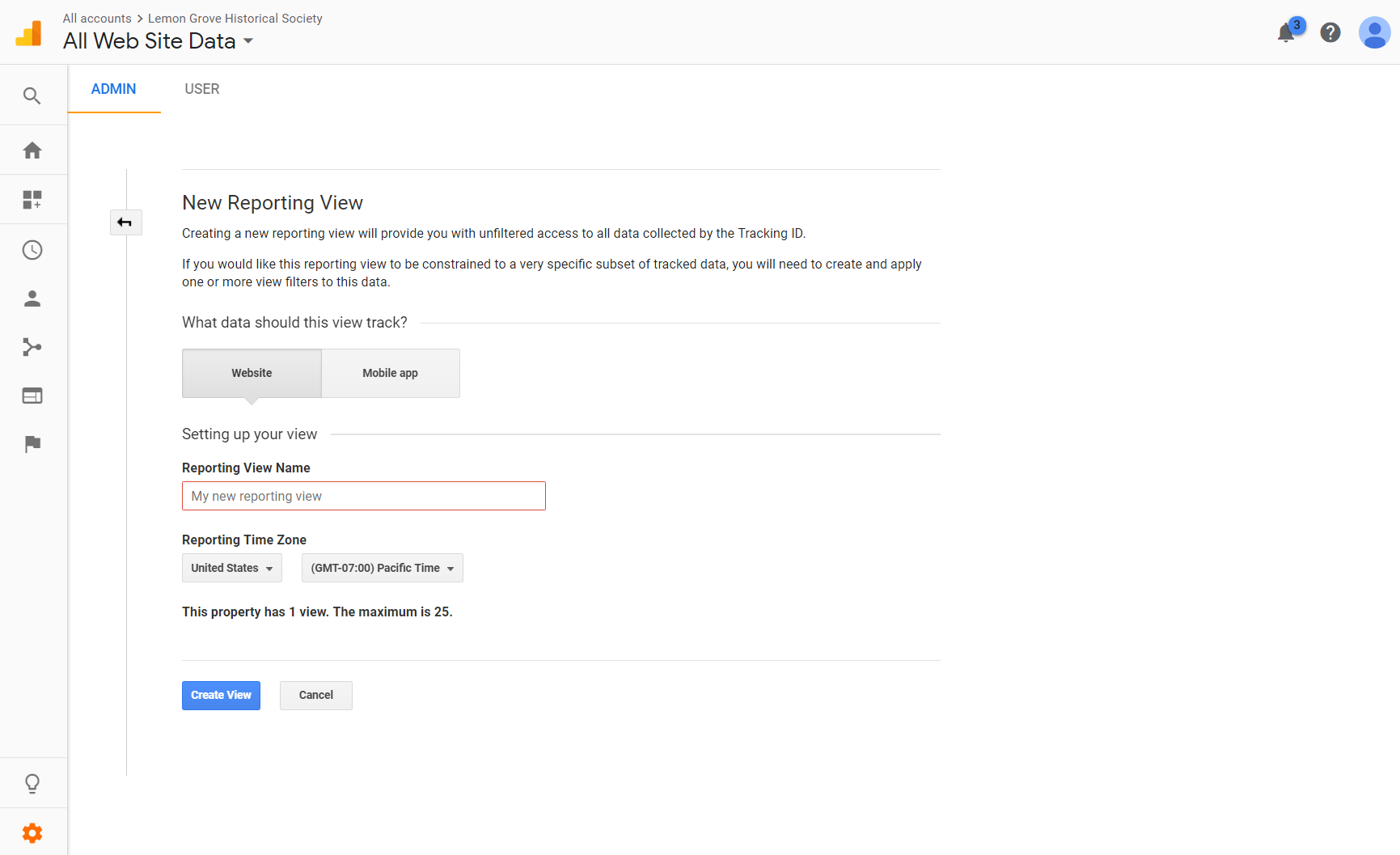Open Admin gear icon
Image resolution: width=1400 pixels, height=855 pixels.
(x=32, y=833)
